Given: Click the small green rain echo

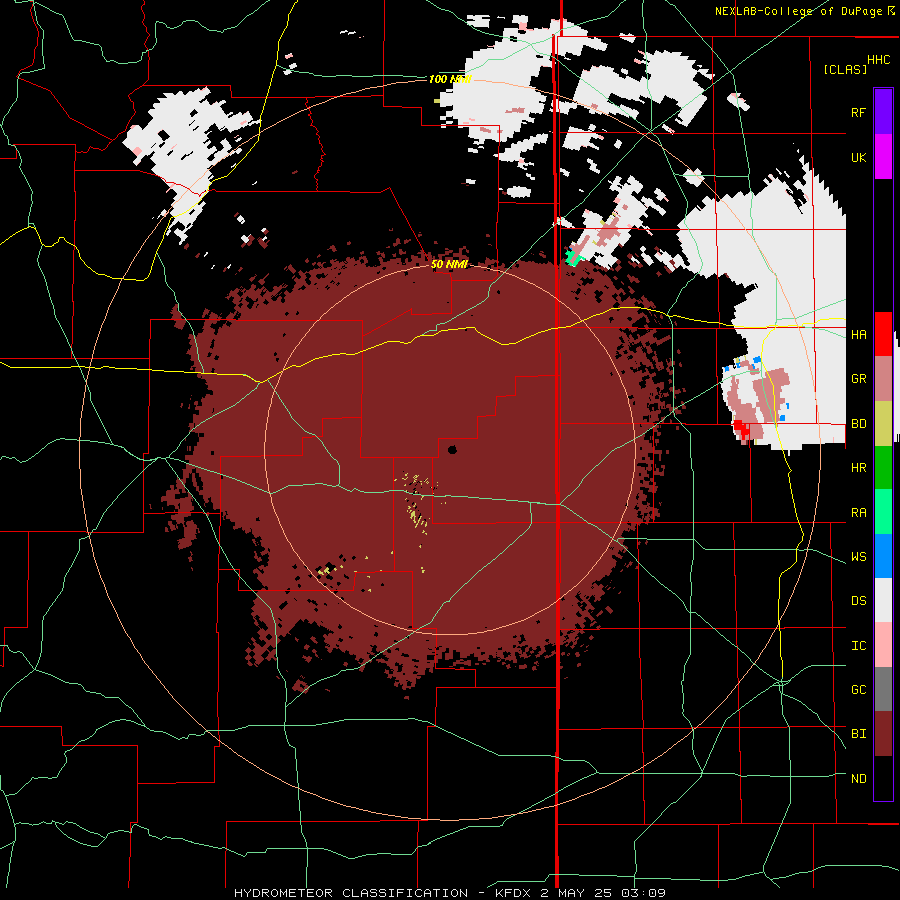Looking at the screenshot, I should pos(572,258).
